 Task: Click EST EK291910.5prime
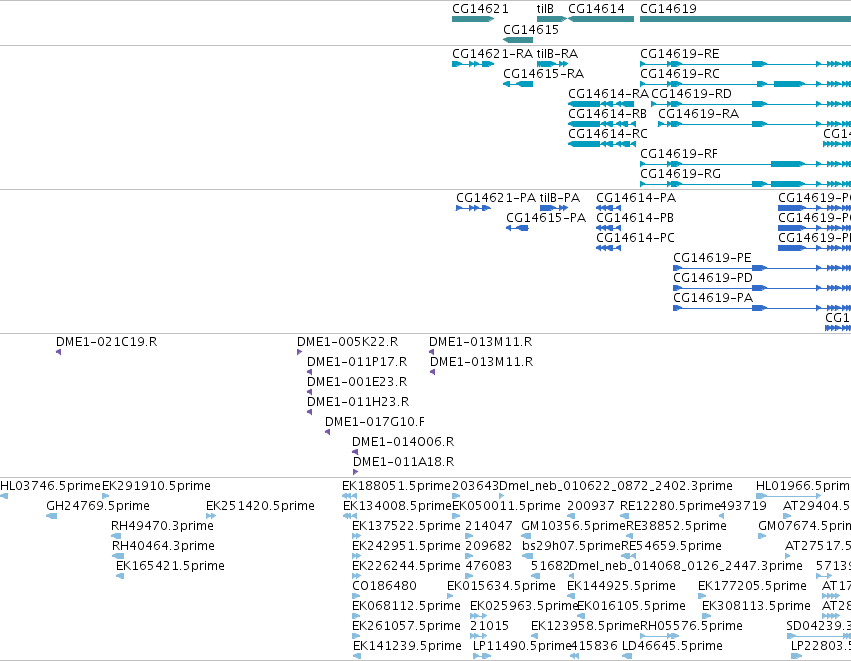(156, 486)
